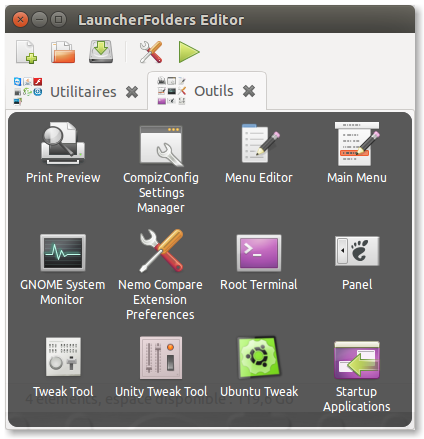Close the Utilitaires tab
The image size is (424, 439).
point(132,92)
